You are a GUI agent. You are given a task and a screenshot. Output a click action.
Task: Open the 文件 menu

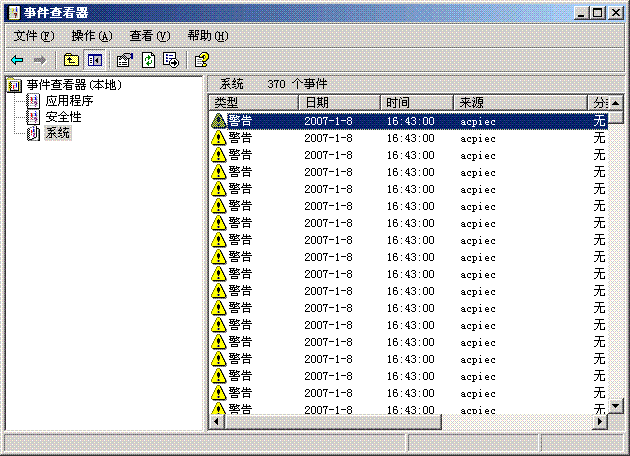coord(33,36)
